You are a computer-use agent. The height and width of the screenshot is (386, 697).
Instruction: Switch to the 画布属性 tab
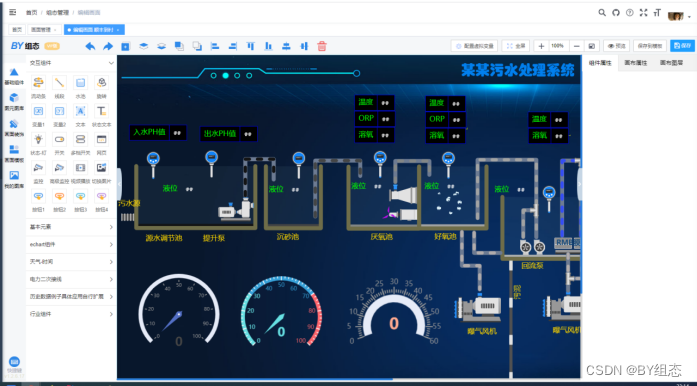(x=636, y=63)
